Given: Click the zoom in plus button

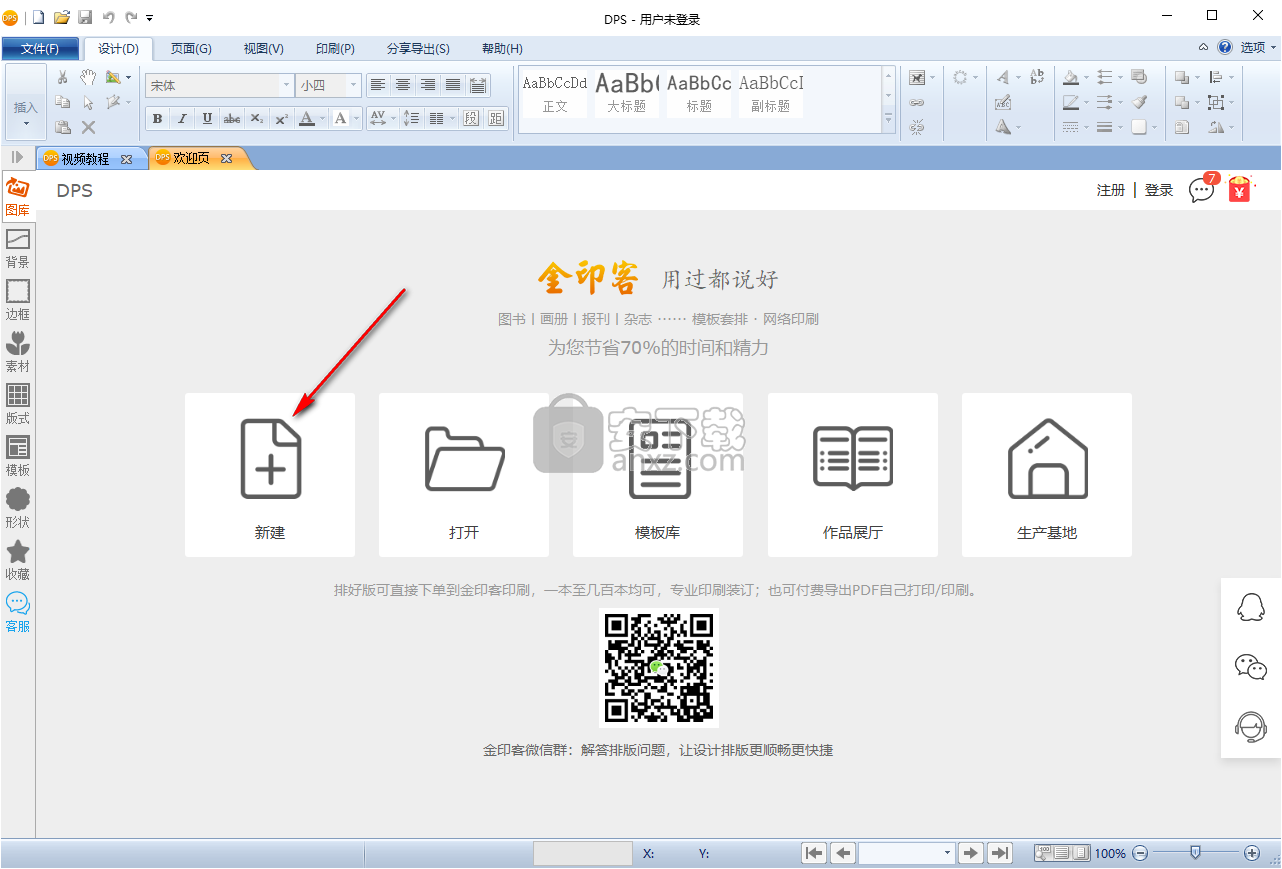Looking at the screenshot, I should click(1252, 853).
